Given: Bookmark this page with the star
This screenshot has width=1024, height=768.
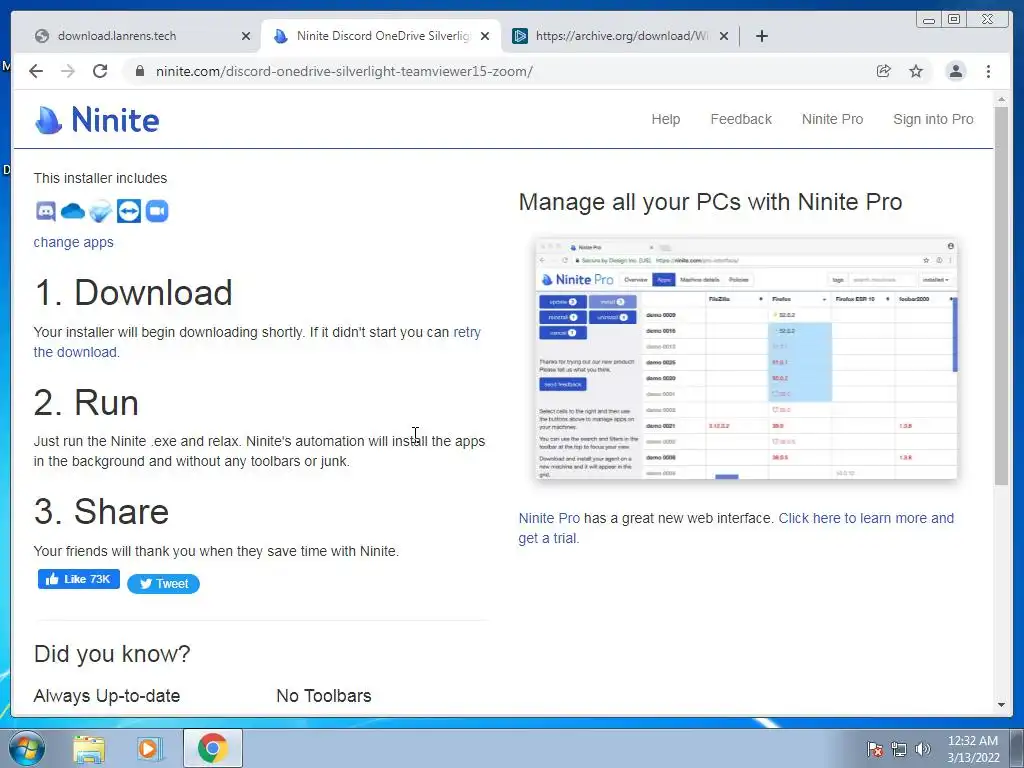Looking at the screenshot, I should tap(916, 71).
